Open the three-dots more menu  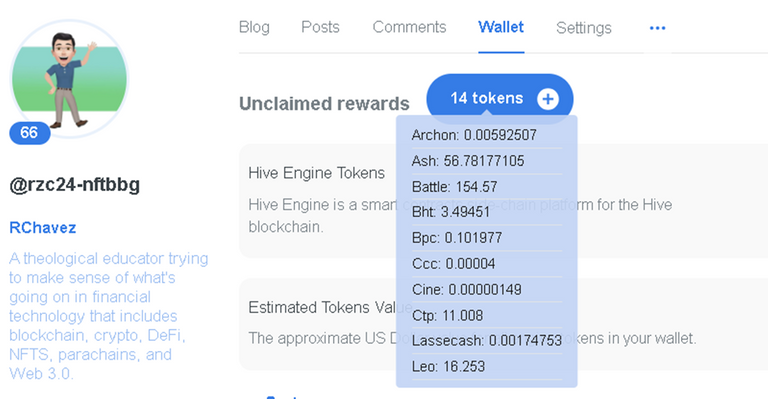pos(657,28)
